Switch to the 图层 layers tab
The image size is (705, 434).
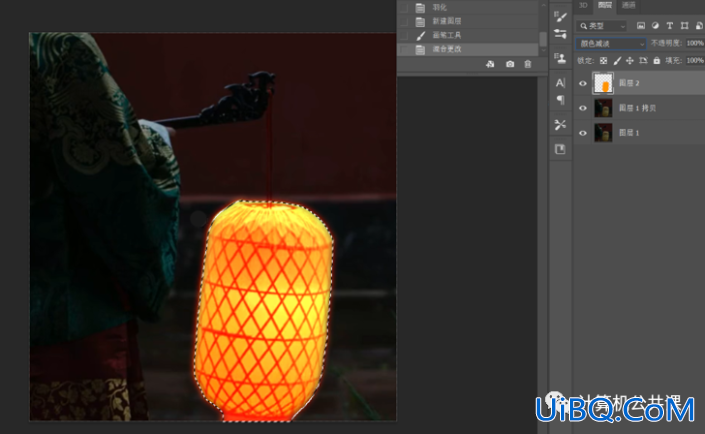coord(605,5)
